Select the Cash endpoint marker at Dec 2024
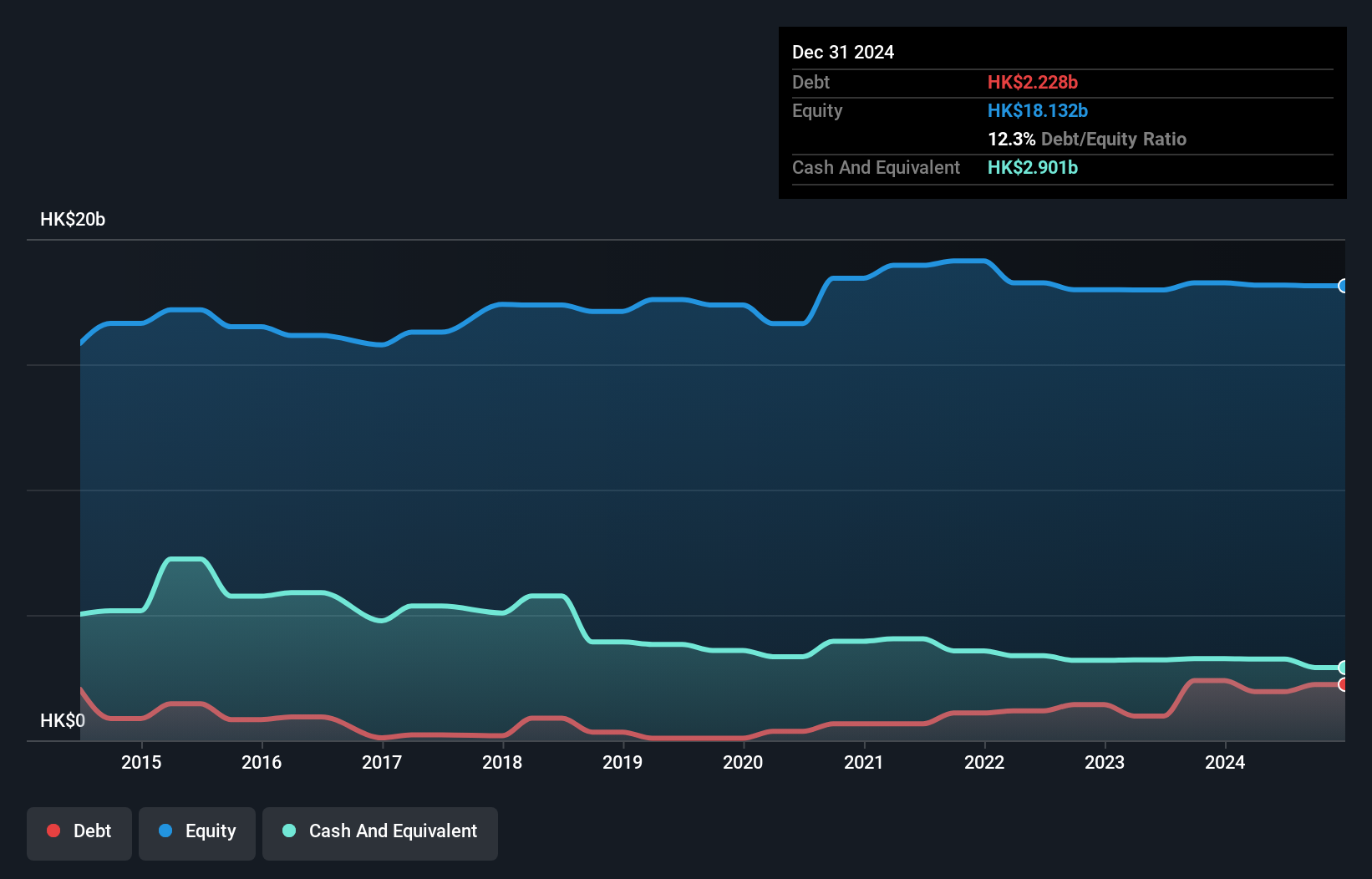 pos(1344,667)
